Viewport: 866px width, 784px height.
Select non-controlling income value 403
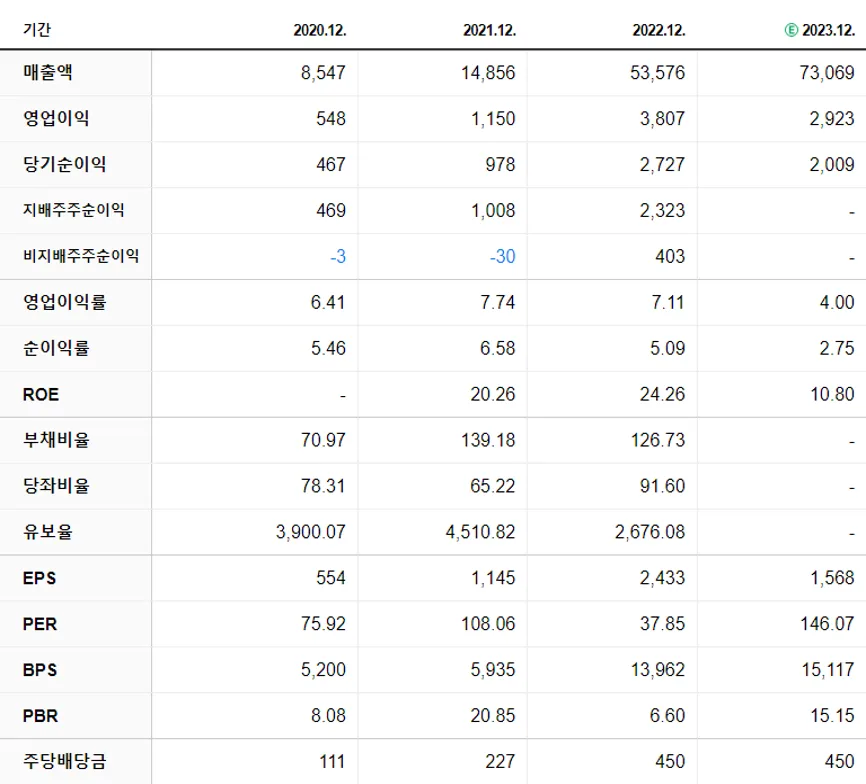pos(670,256)
